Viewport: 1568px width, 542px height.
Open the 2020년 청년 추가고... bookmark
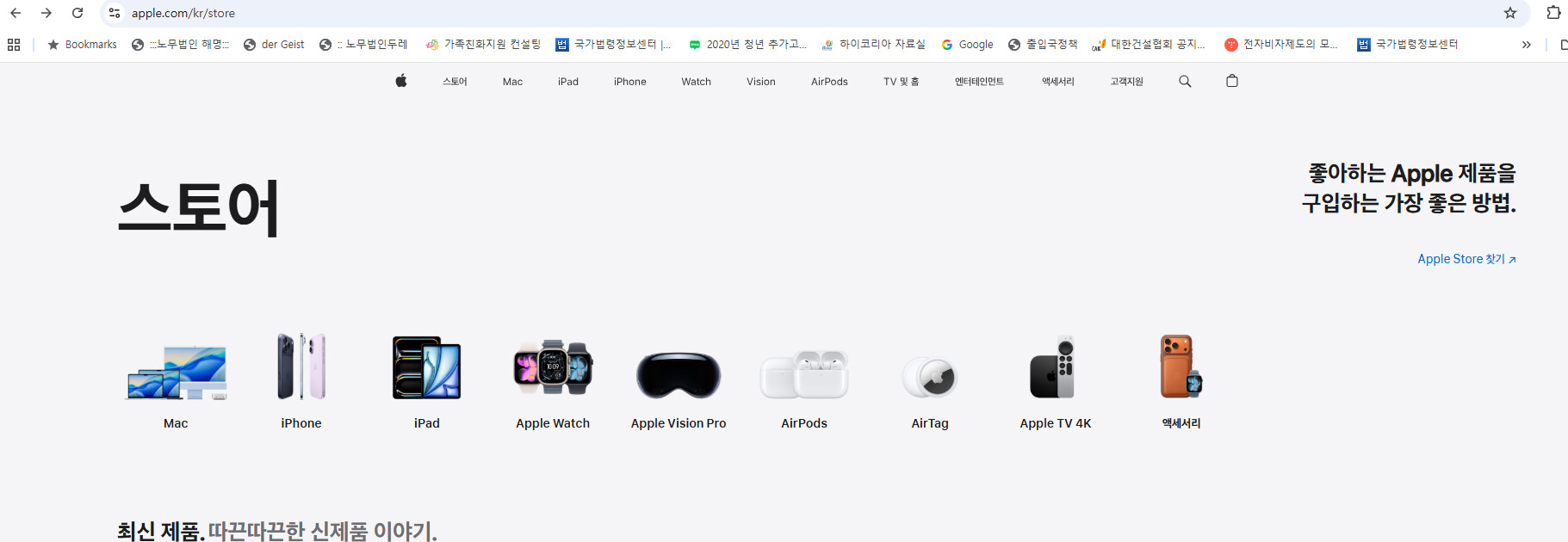(x=747, y=45)
